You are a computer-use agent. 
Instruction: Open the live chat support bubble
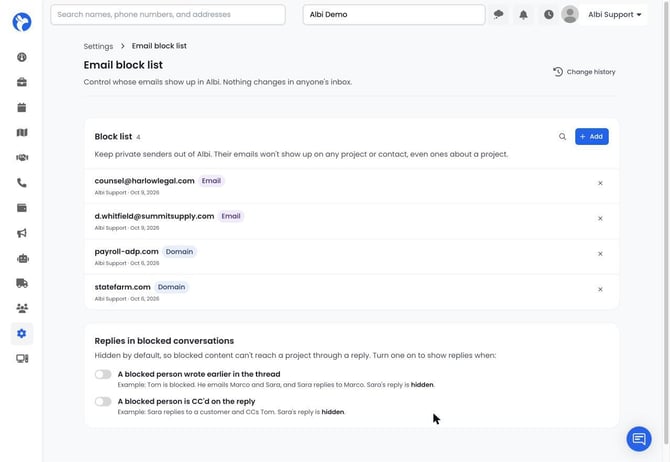point(639,439)
